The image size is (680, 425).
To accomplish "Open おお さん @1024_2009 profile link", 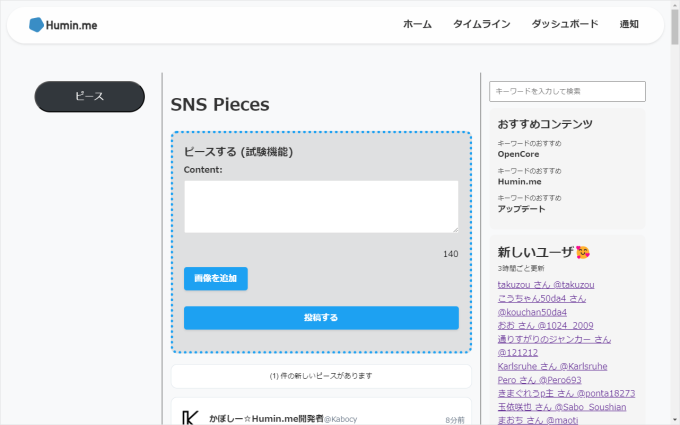I will point(545,326).
